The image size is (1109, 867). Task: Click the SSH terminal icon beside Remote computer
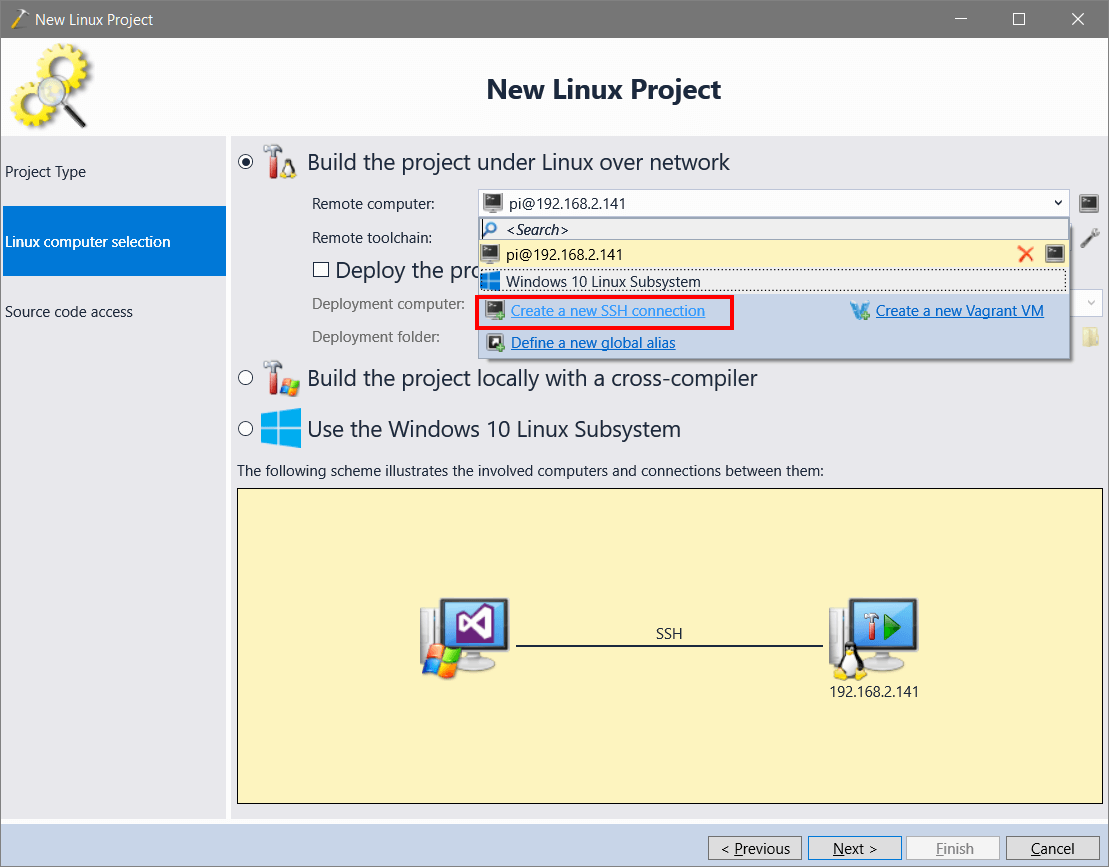coord(1088,204)
